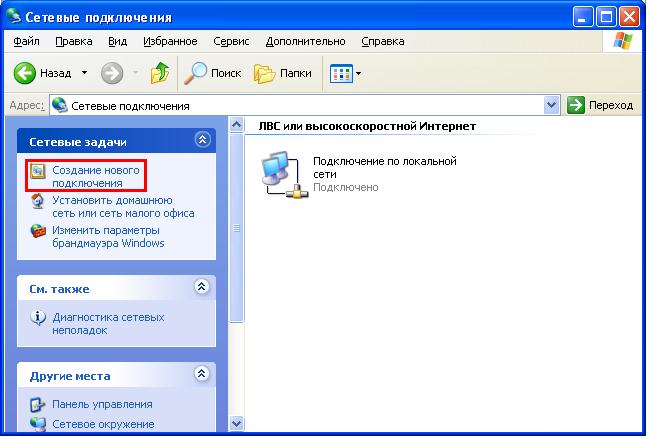Click the sidebar scrollbar thumb
The image size is (651, 439).
click(236, 228)
